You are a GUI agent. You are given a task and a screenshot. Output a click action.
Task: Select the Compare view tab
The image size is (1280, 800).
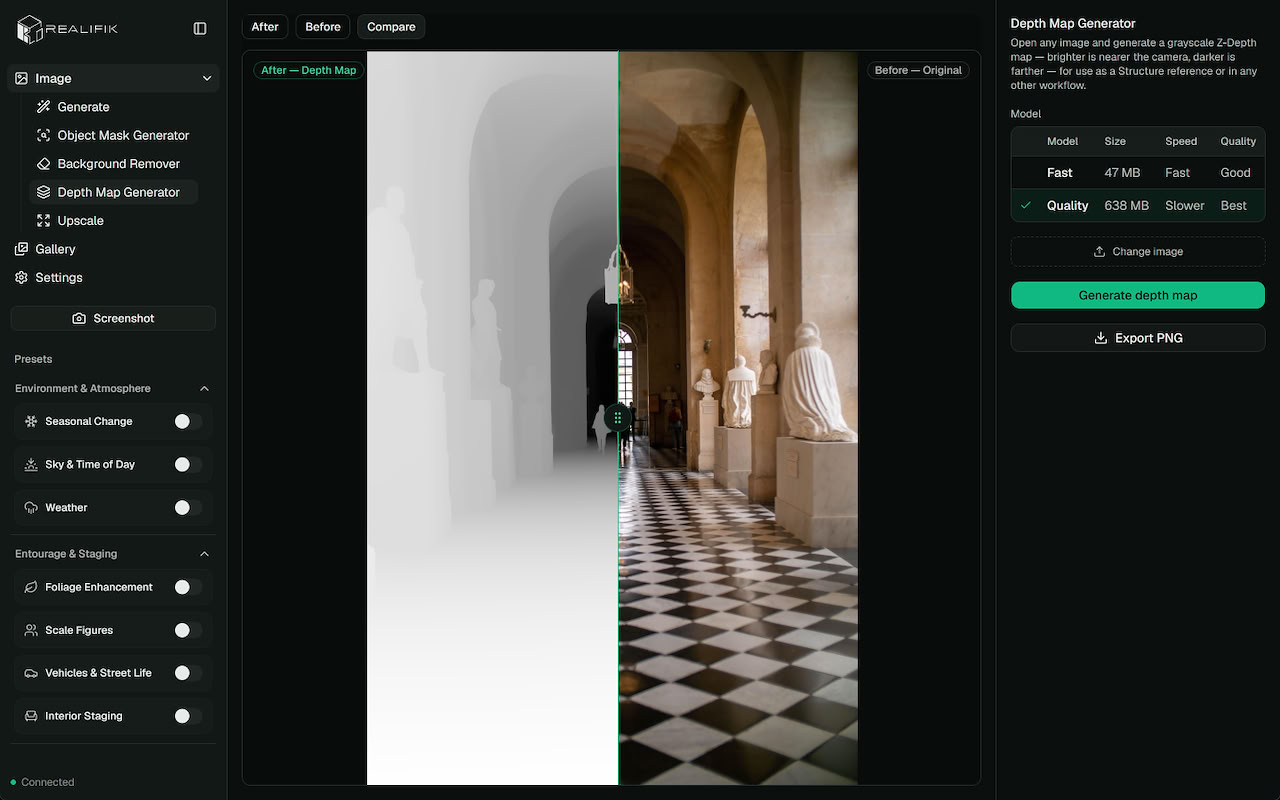[x=391, y=27]
